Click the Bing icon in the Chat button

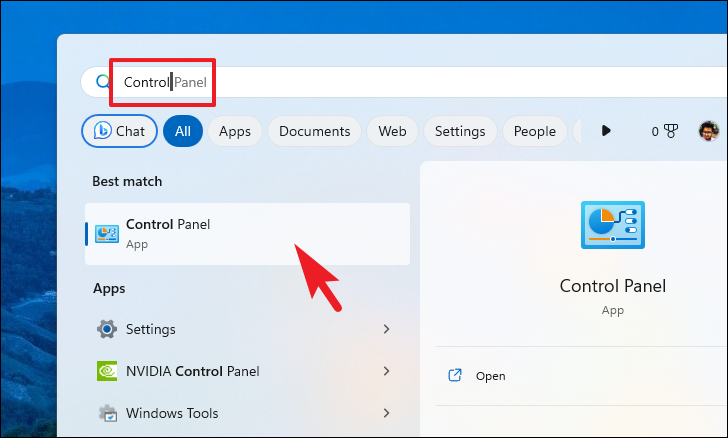coord(102,131)
